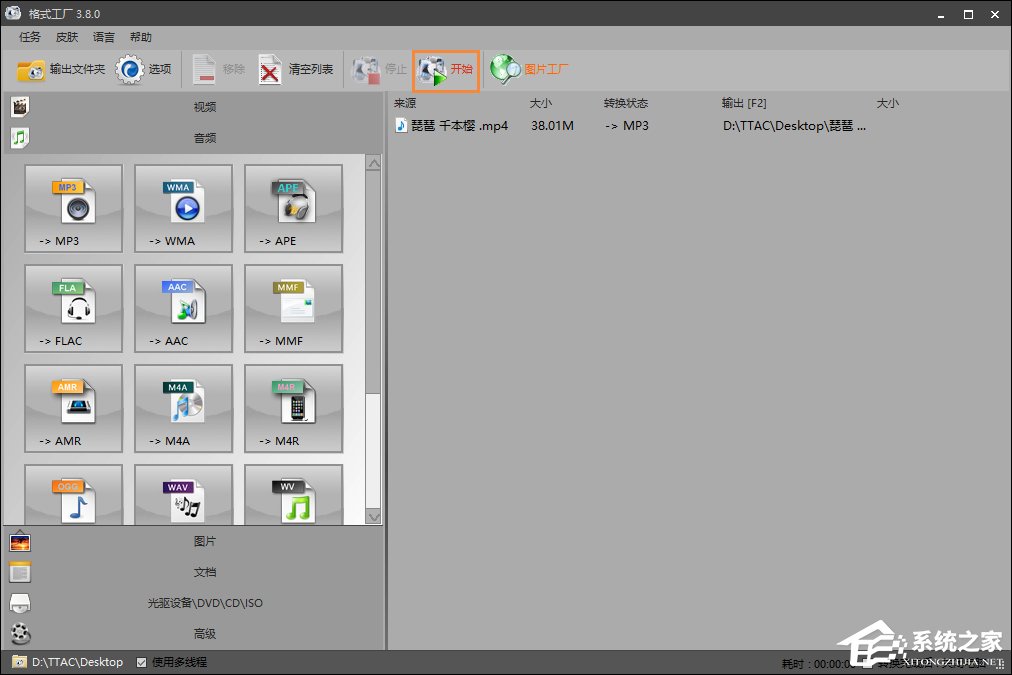Open the 光驱设备\DVD\CD\ISO section
The image size is (1012, 675).
(x=204, y=603)
